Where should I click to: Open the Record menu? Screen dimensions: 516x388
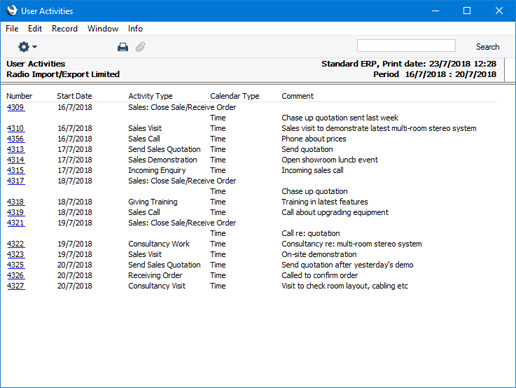pos(64,29)
